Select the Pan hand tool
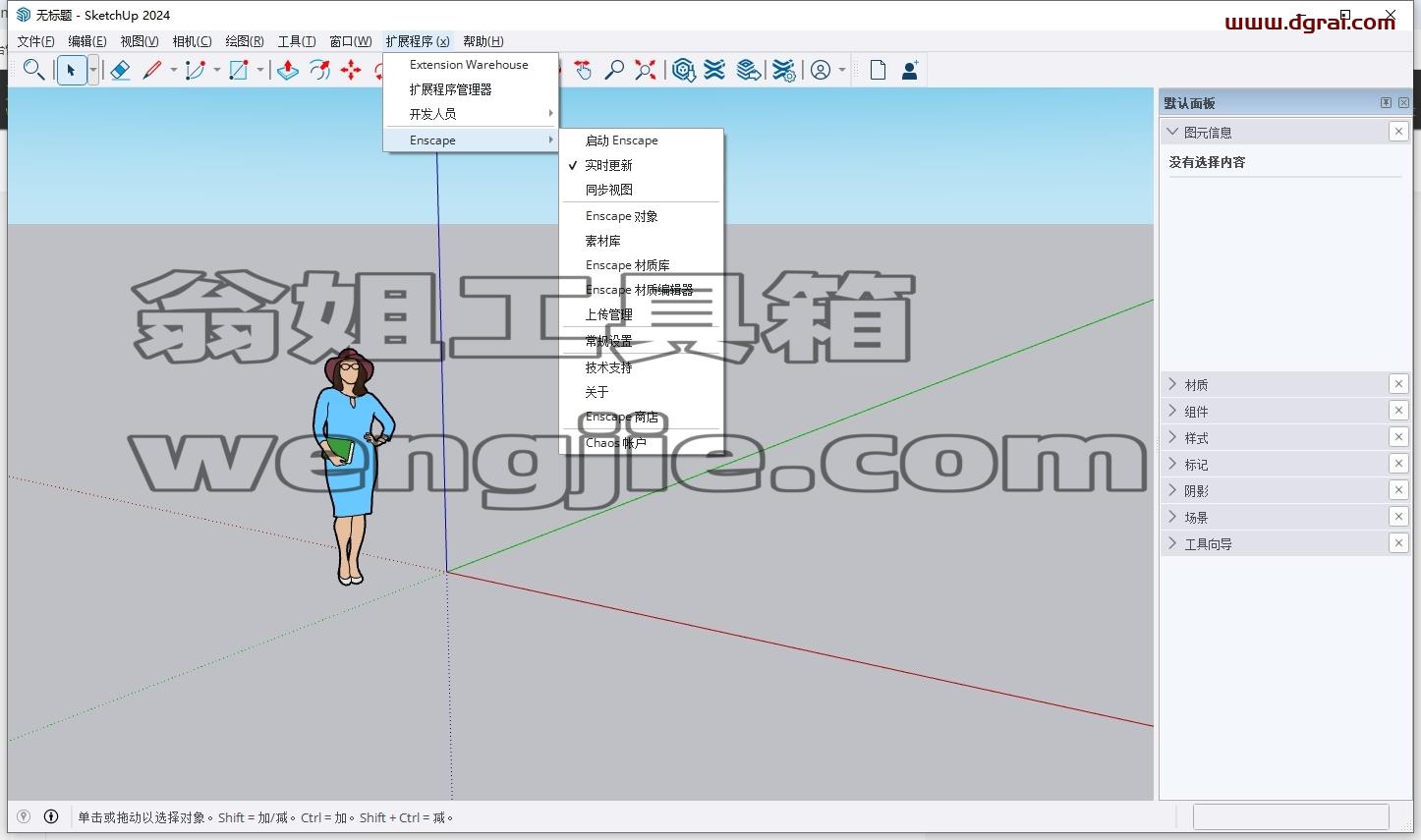 [x=583, y=70]
